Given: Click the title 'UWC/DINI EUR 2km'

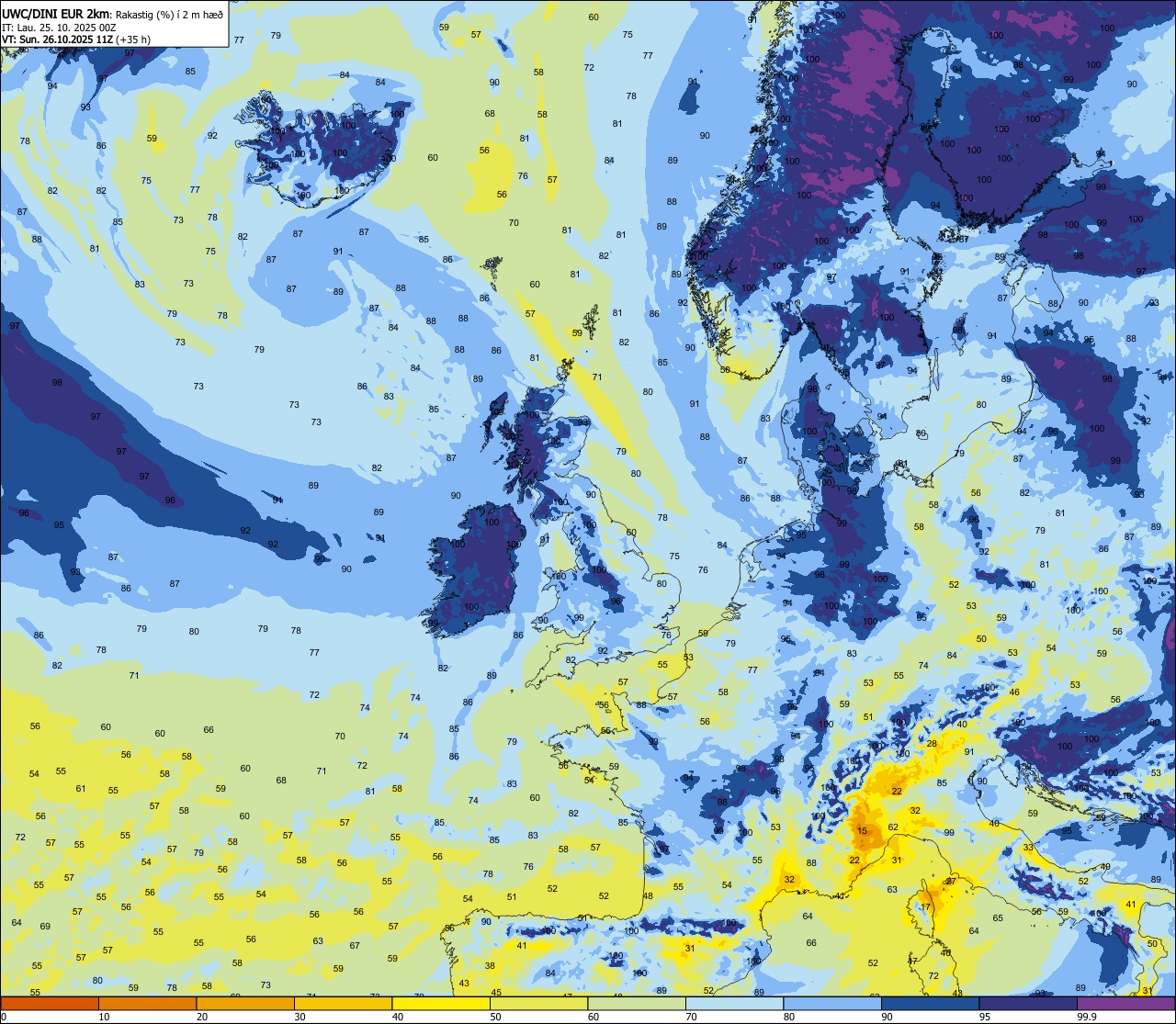Looking at the screenshot, I should click(55, 14).
